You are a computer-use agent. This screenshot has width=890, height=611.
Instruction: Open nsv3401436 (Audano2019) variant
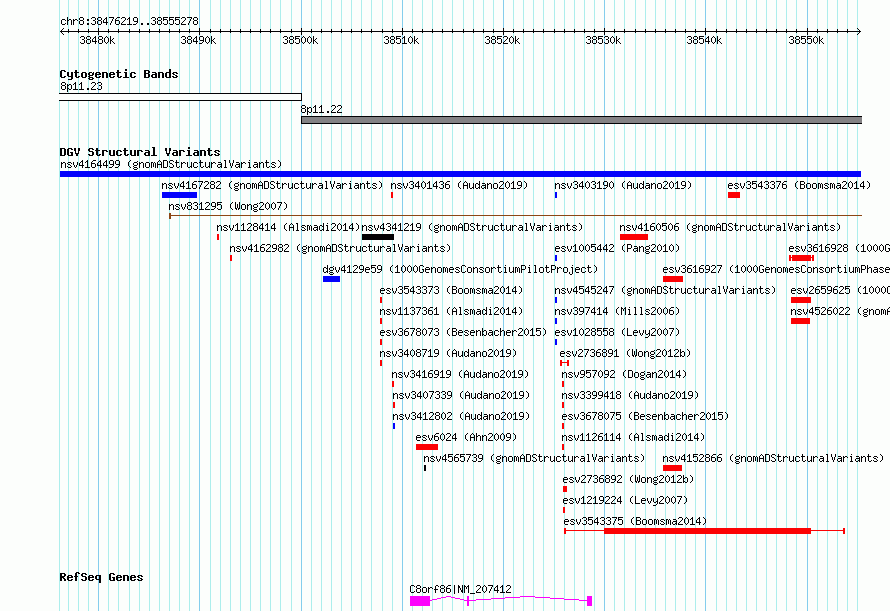[459, 185]
